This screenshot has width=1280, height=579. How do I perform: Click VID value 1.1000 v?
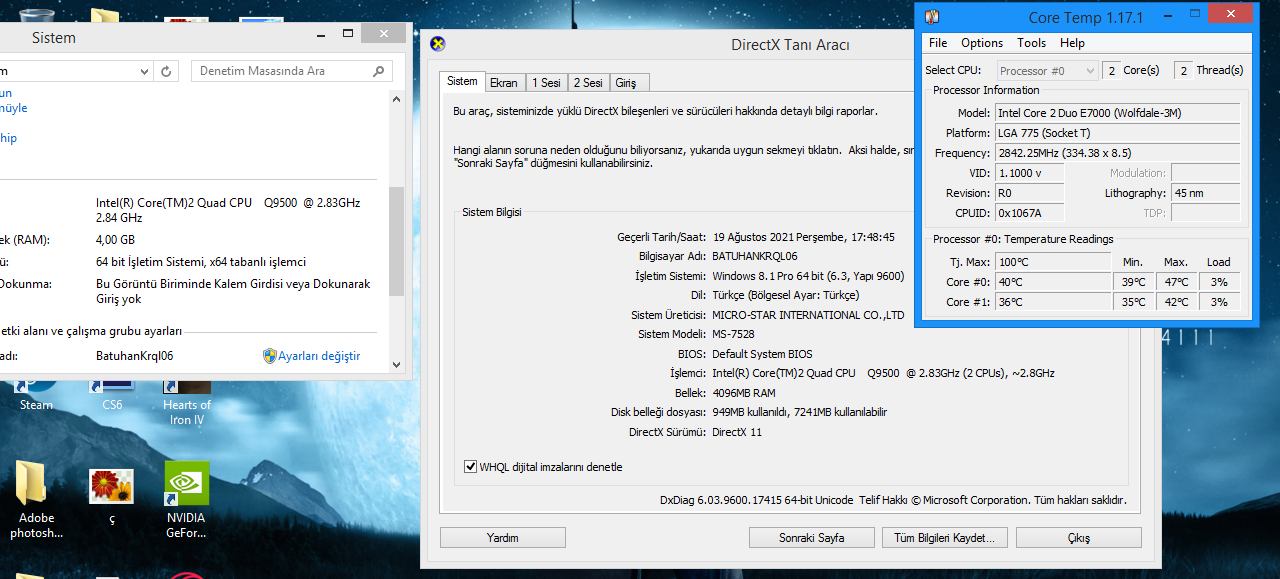[1029, 173]
